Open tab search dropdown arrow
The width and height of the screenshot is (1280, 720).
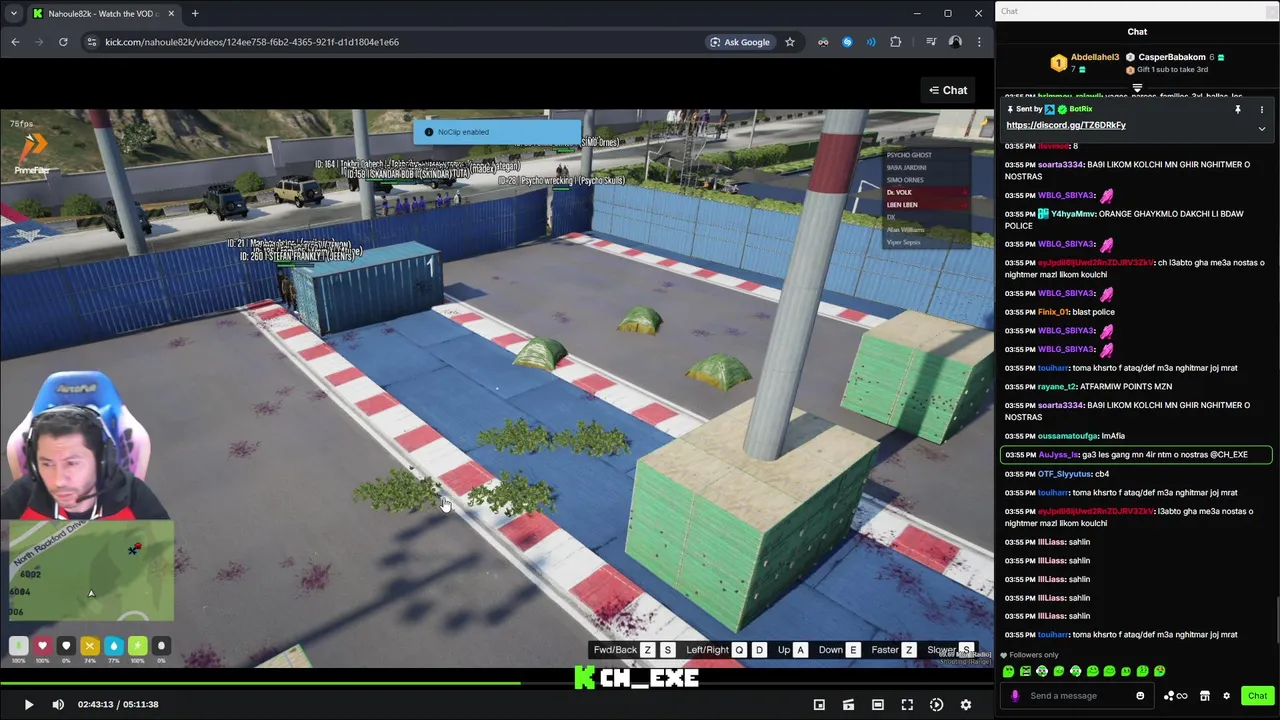tap(13, 14)
